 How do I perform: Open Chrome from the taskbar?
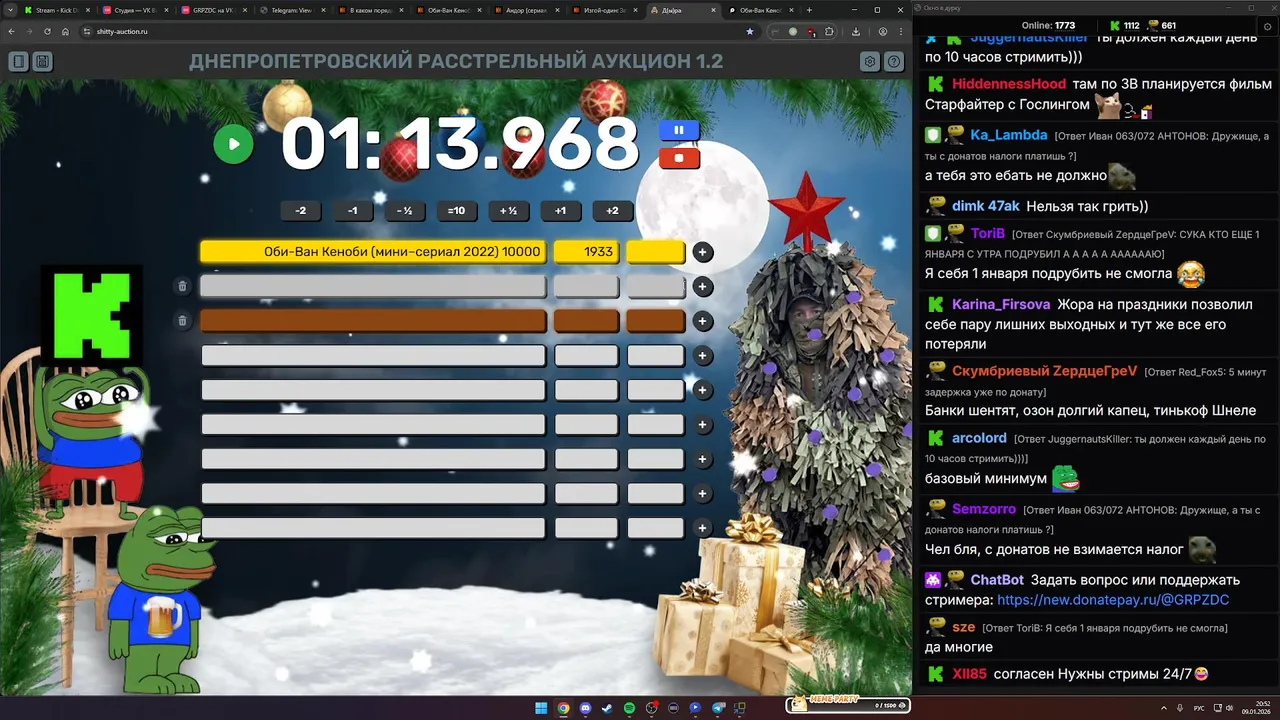point(563,708)
